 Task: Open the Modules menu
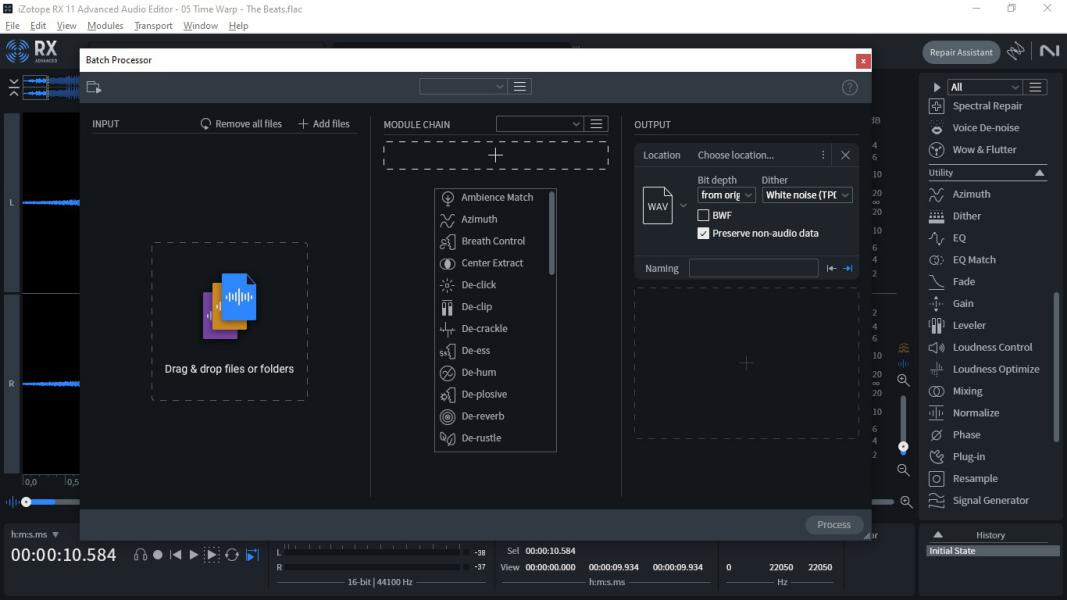click(x=105, y=26)
